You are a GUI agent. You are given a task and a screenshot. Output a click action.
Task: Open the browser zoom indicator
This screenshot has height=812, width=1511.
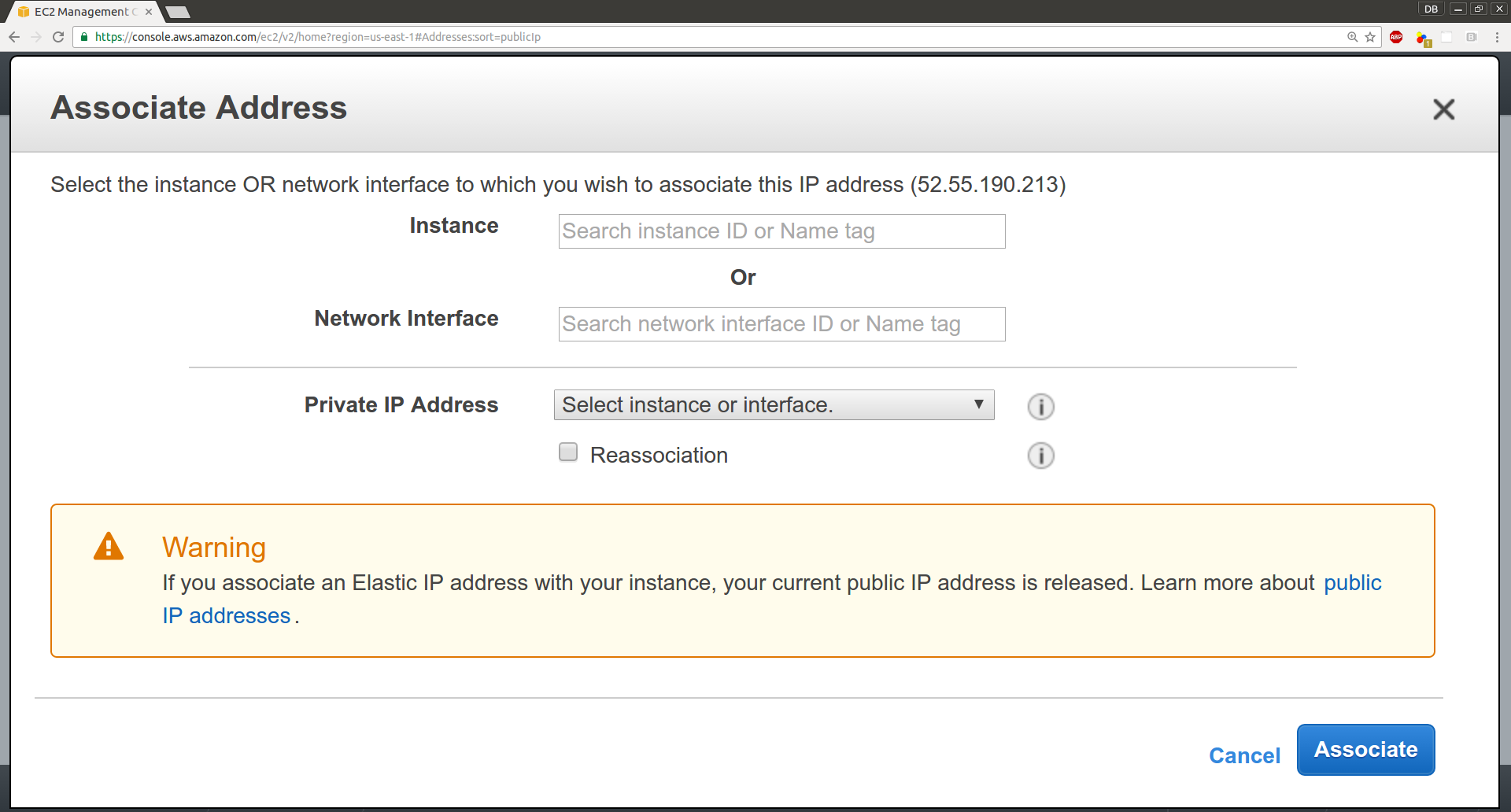click(x=1352, y=37)
